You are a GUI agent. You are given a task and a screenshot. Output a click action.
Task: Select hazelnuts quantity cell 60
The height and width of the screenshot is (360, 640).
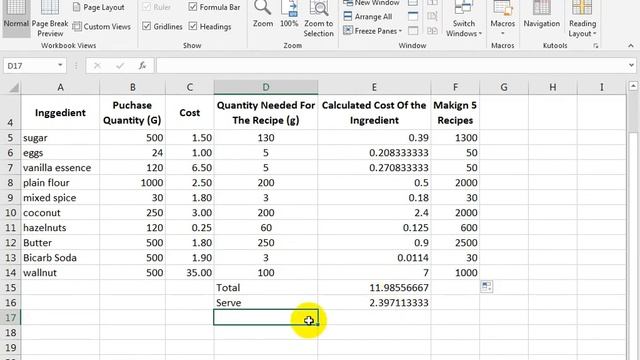pyautogui.click(x=266, y=228)
